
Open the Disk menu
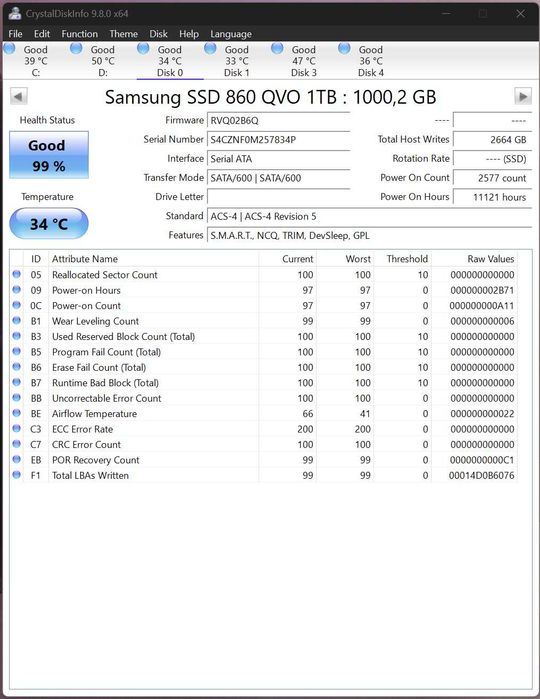(158, 34)
